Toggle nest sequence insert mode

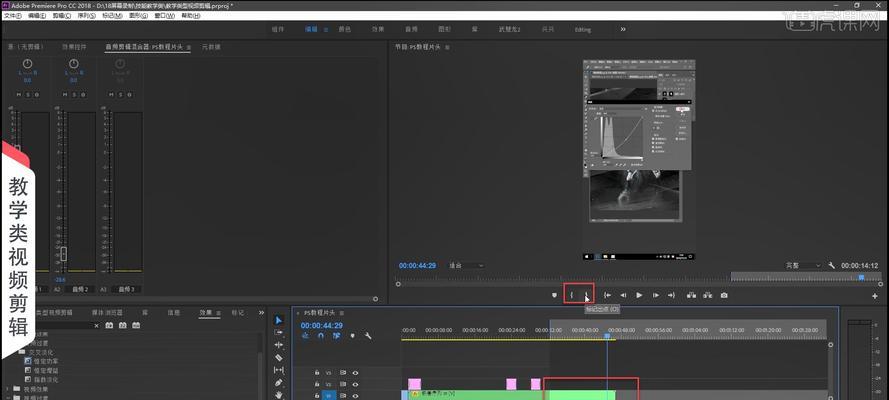pos(306,335)
